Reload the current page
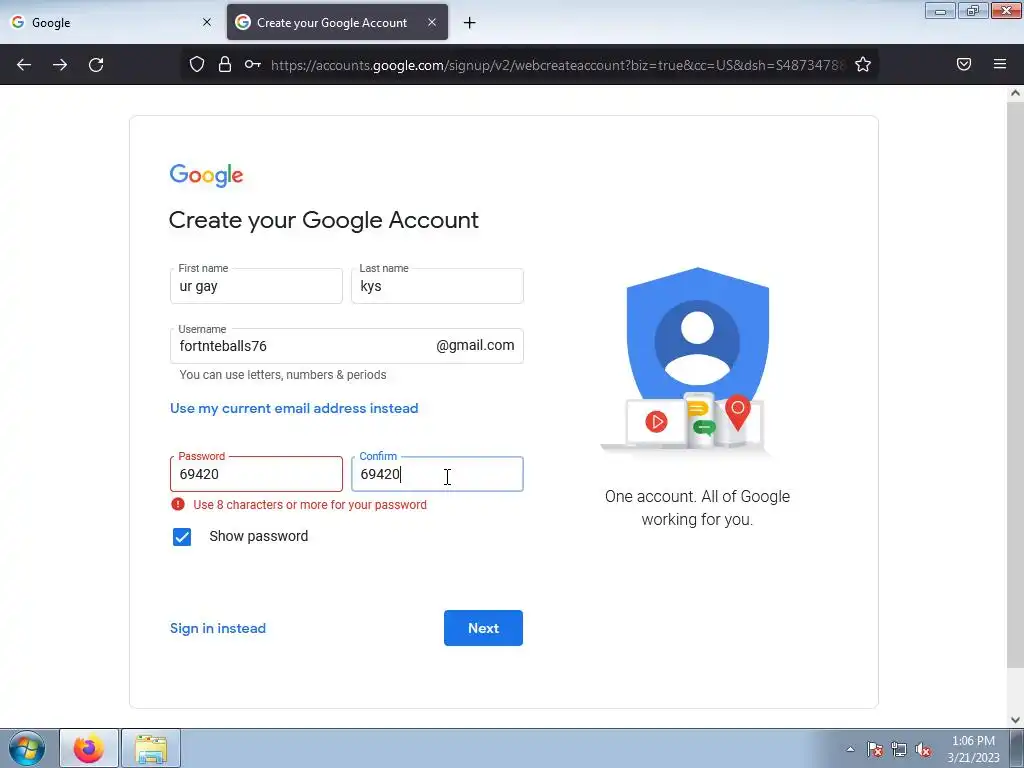1024x768 pixels. [x=96, y=65]
